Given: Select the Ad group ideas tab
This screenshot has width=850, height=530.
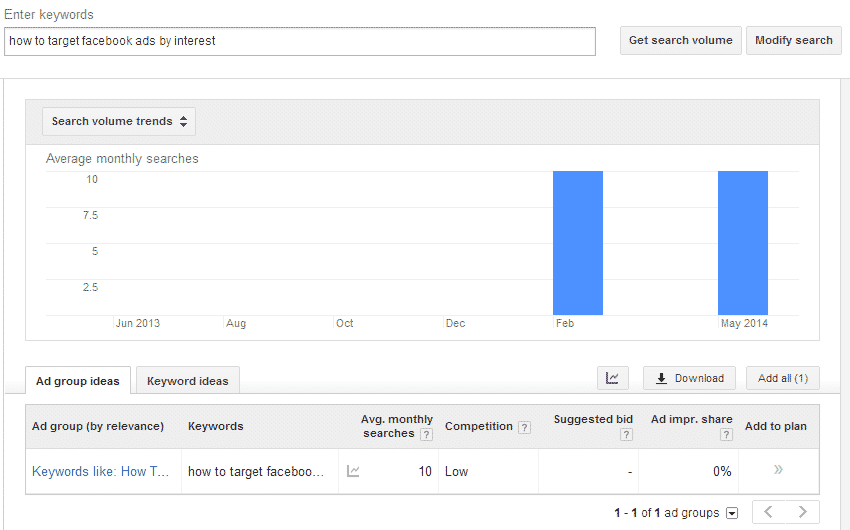Looking at the screenshot, I should click(78, 380).
